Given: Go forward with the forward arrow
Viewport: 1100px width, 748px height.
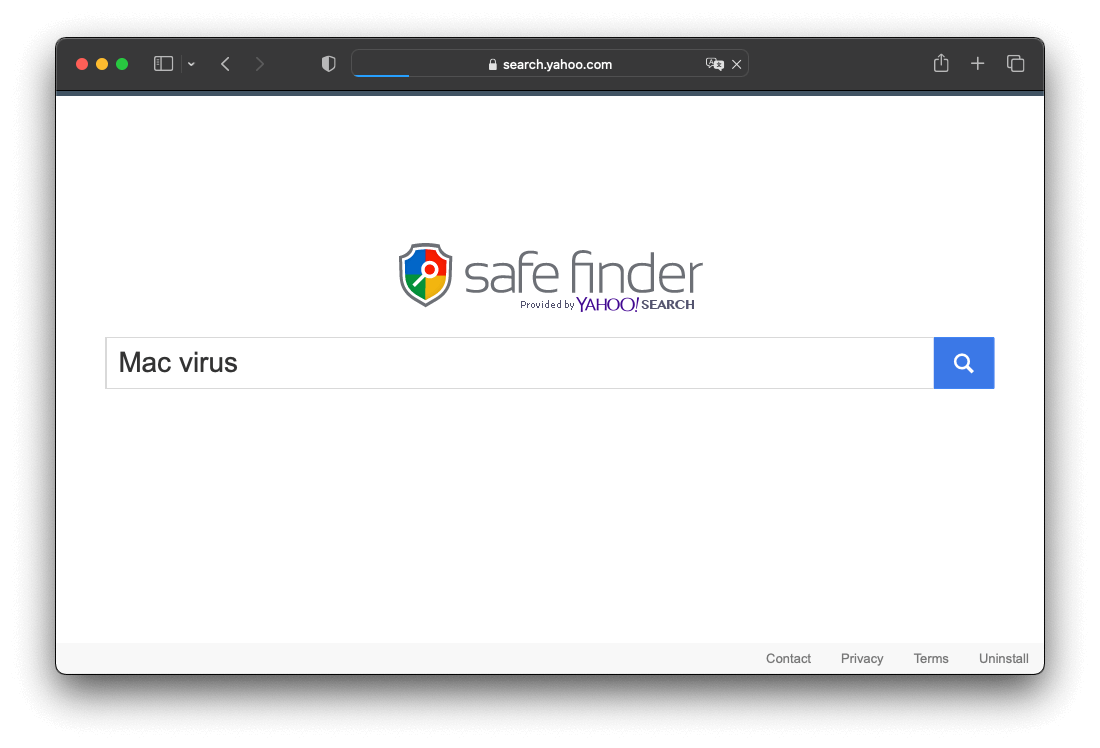Looking at the screenshot, I should (260, 64).
